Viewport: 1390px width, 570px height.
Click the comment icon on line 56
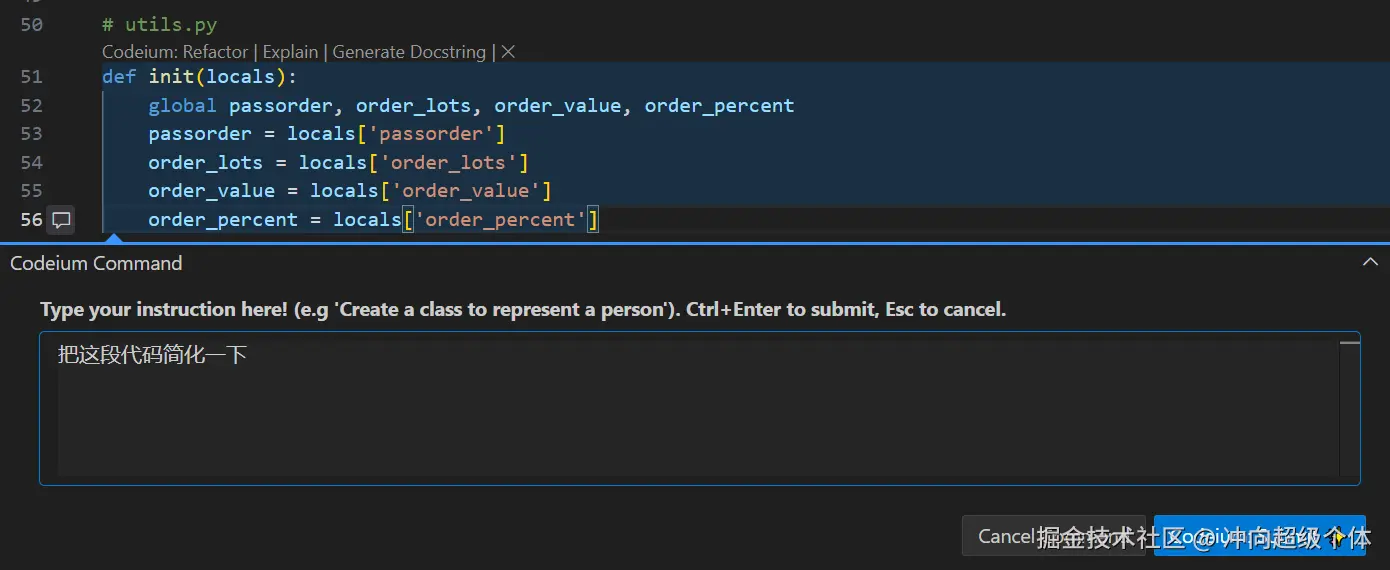coord(61,220)
